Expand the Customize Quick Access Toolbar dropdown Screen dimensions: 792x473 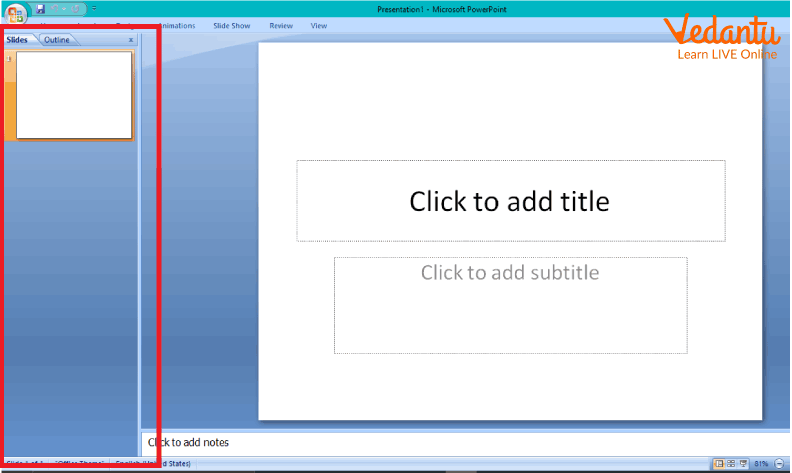tap(93, 8)
